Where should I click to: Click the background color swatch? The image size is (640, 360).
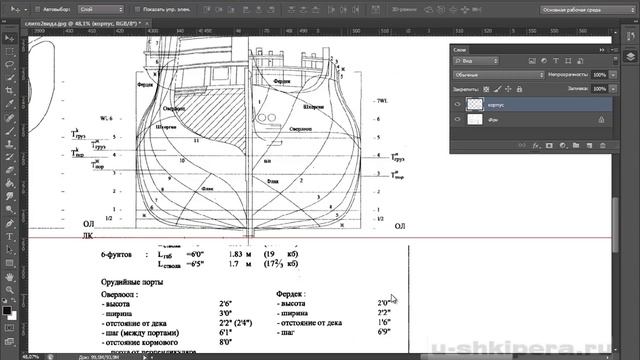click(13, 316)
